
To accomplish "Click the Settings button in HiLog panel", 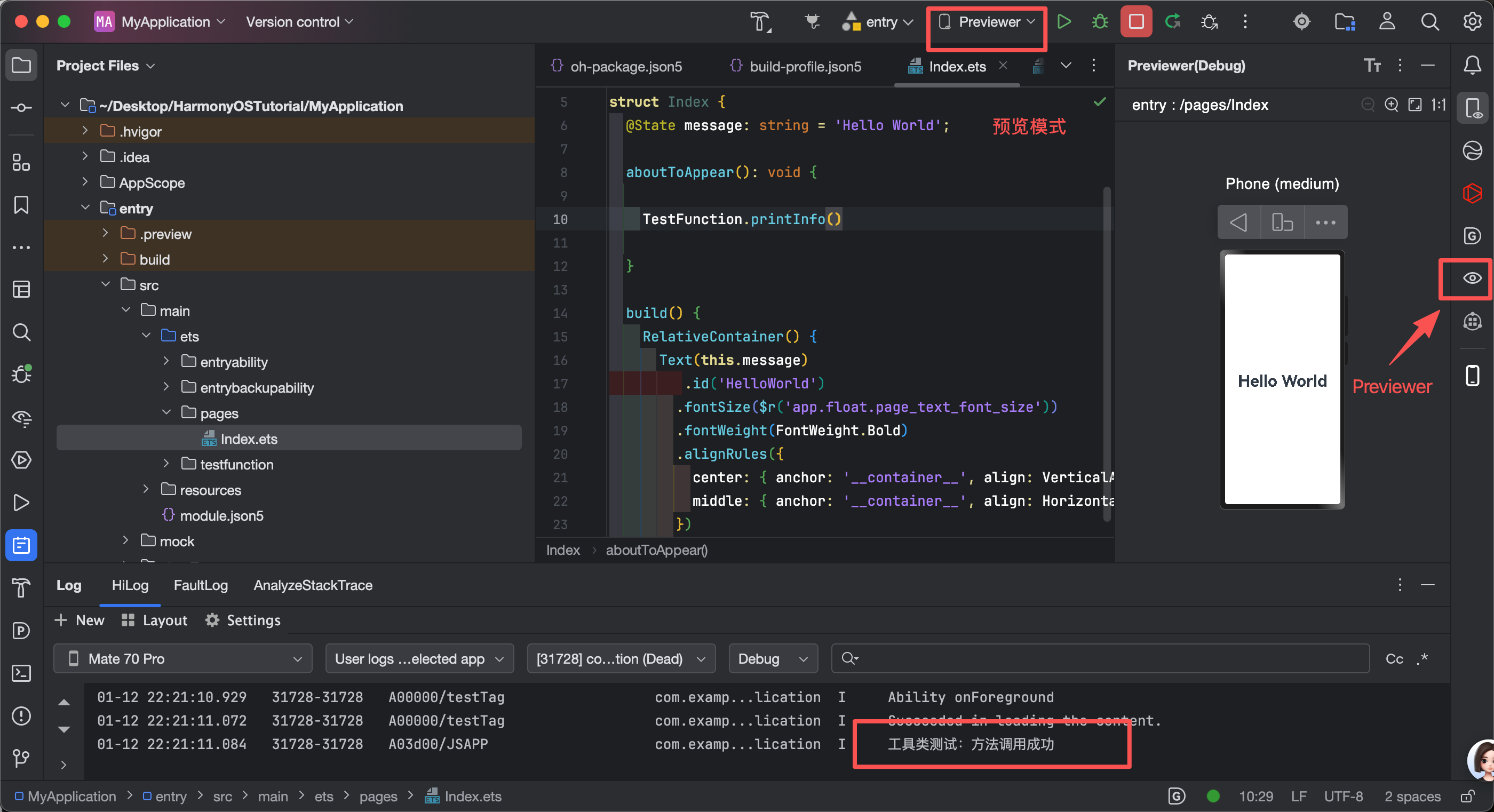I will pos(243,620).
